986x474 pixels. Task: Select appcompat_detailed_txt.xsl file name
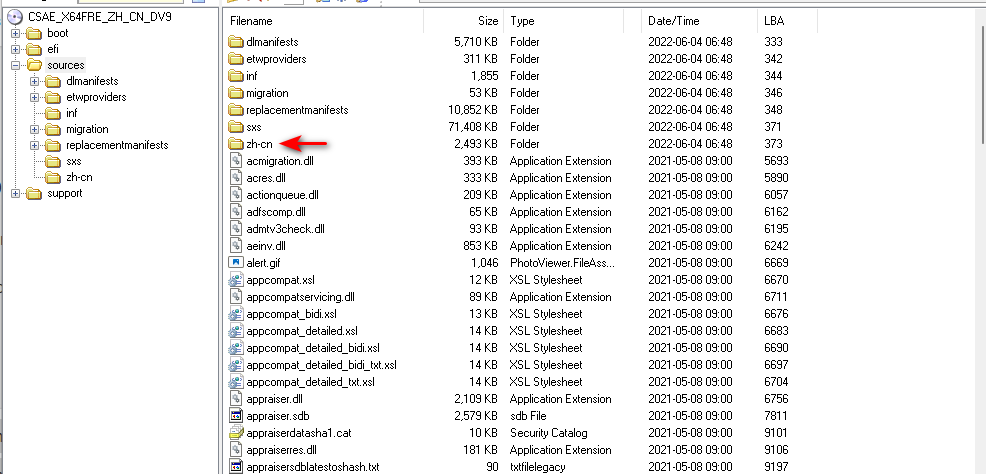tap(311, 382)
